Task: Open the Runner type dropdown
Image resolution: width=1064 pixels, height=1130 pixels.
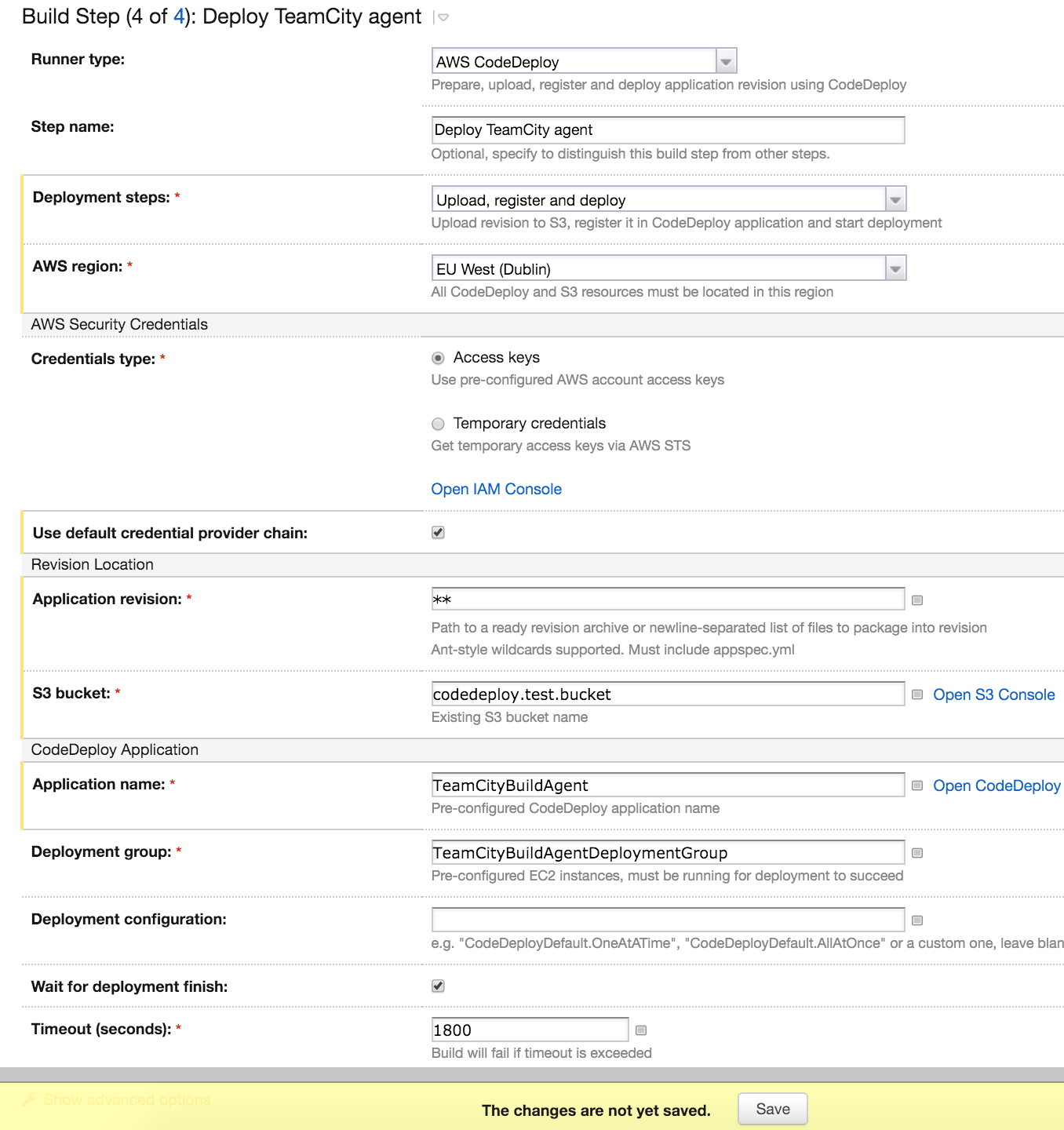Action: [x=584, y=61]
